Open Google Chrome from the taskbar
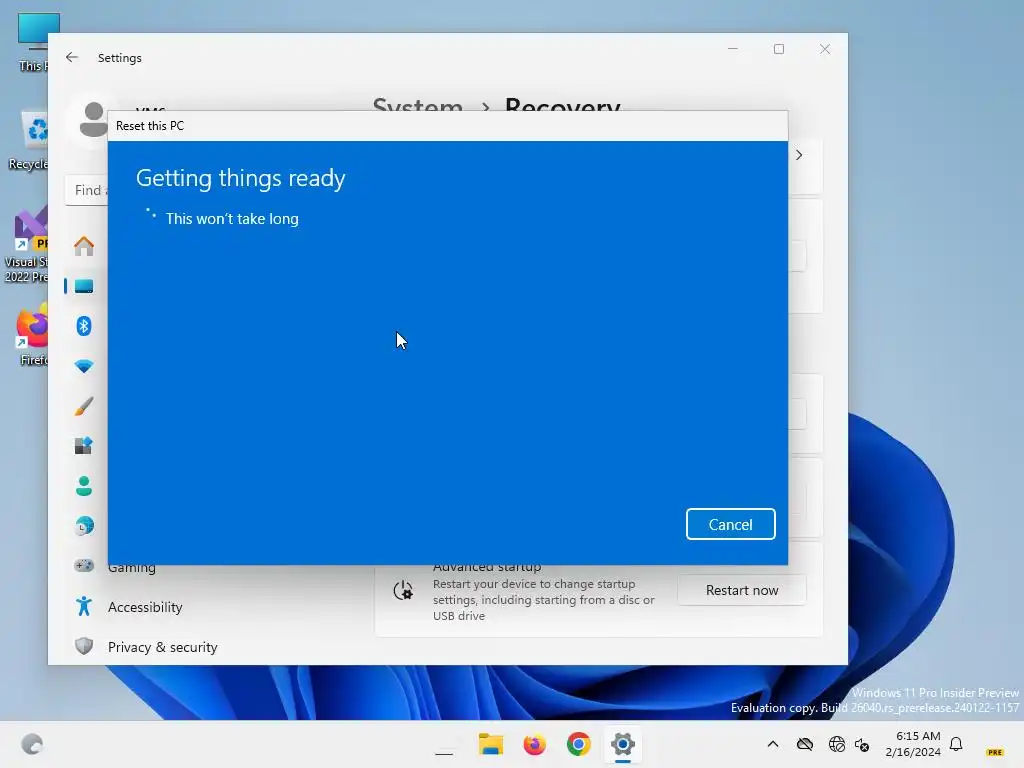The width and height of the screenshot is (1024, 768). coord(579,744)
